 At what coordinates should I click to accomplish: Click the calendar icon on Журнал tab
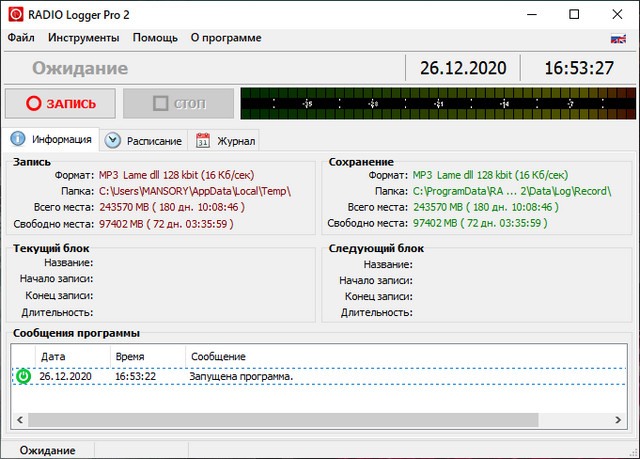click(x=203, y=140)
